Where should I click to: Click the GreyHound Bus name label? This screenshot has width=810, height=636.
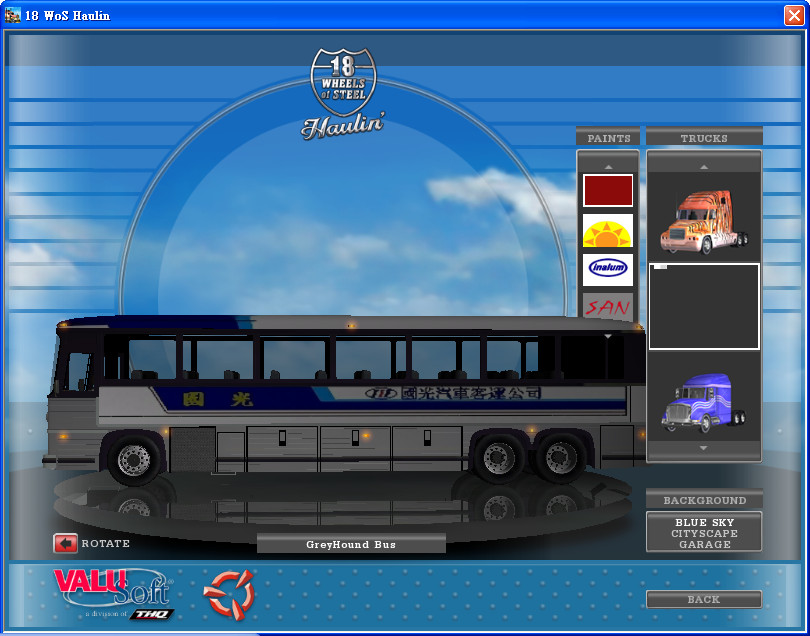351,544
